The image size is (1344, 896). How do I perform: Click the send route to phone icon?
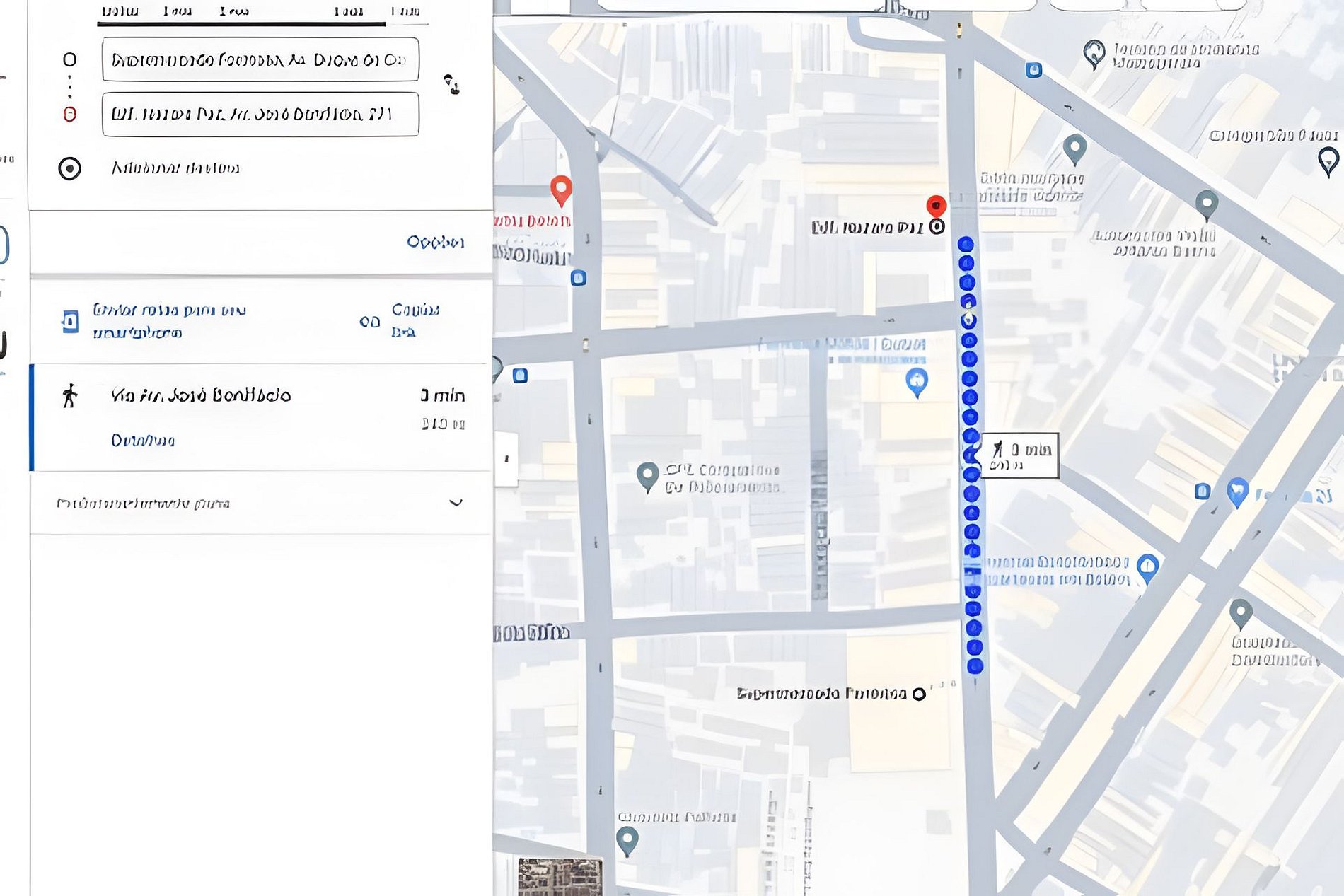69,321
